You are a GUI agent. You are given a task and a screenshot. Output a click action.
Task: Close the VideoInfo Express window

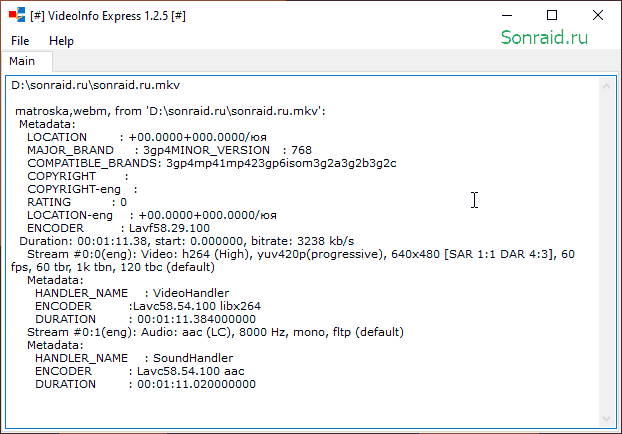(598, 15)
